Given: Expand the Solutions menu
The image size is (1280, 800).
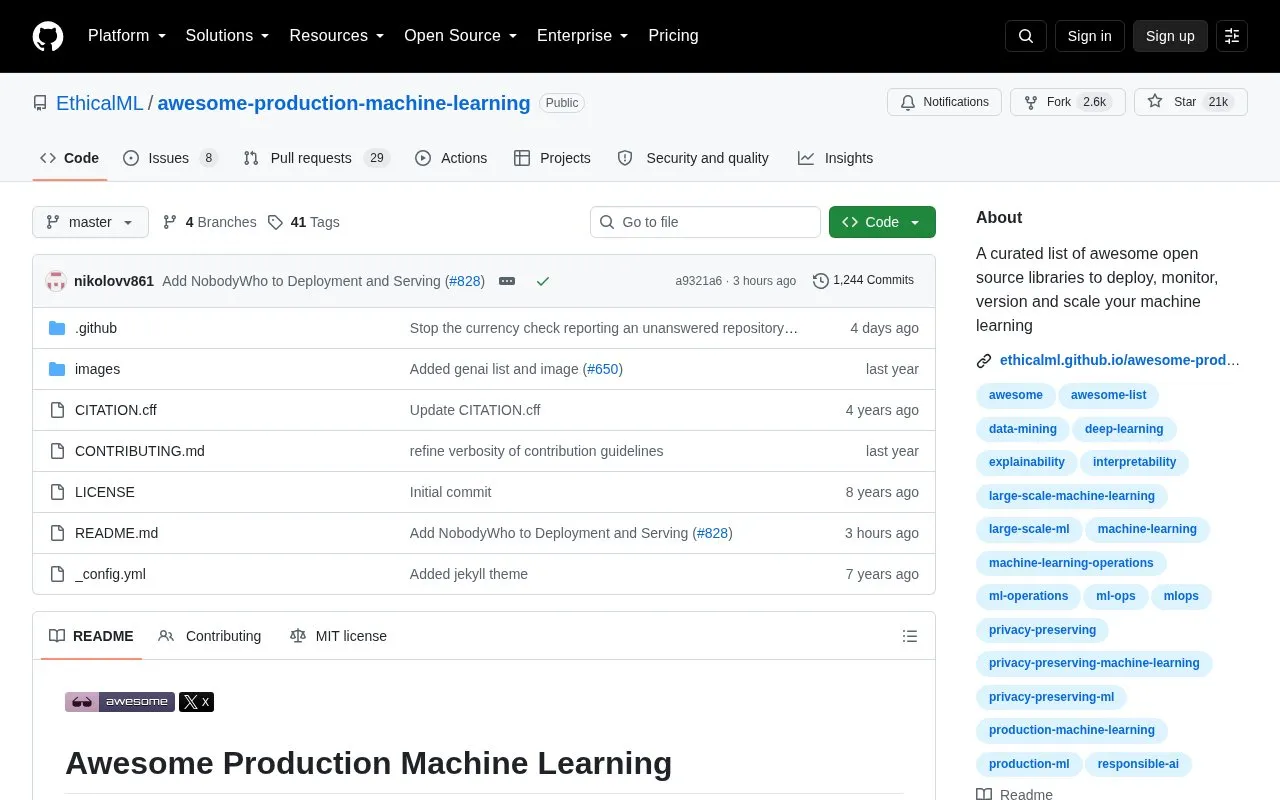Looking at the screenshot, I should [x=227, y=36].
